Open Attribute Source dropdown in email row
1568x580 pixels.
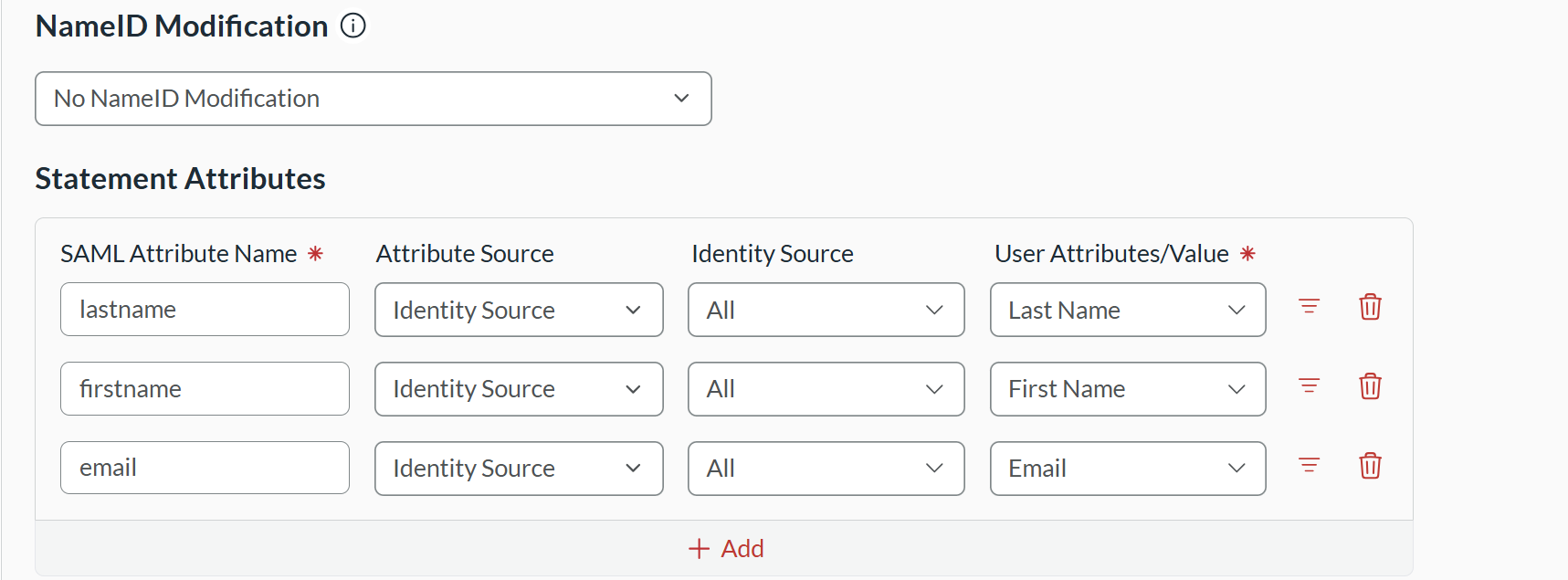tap(519, 469)
